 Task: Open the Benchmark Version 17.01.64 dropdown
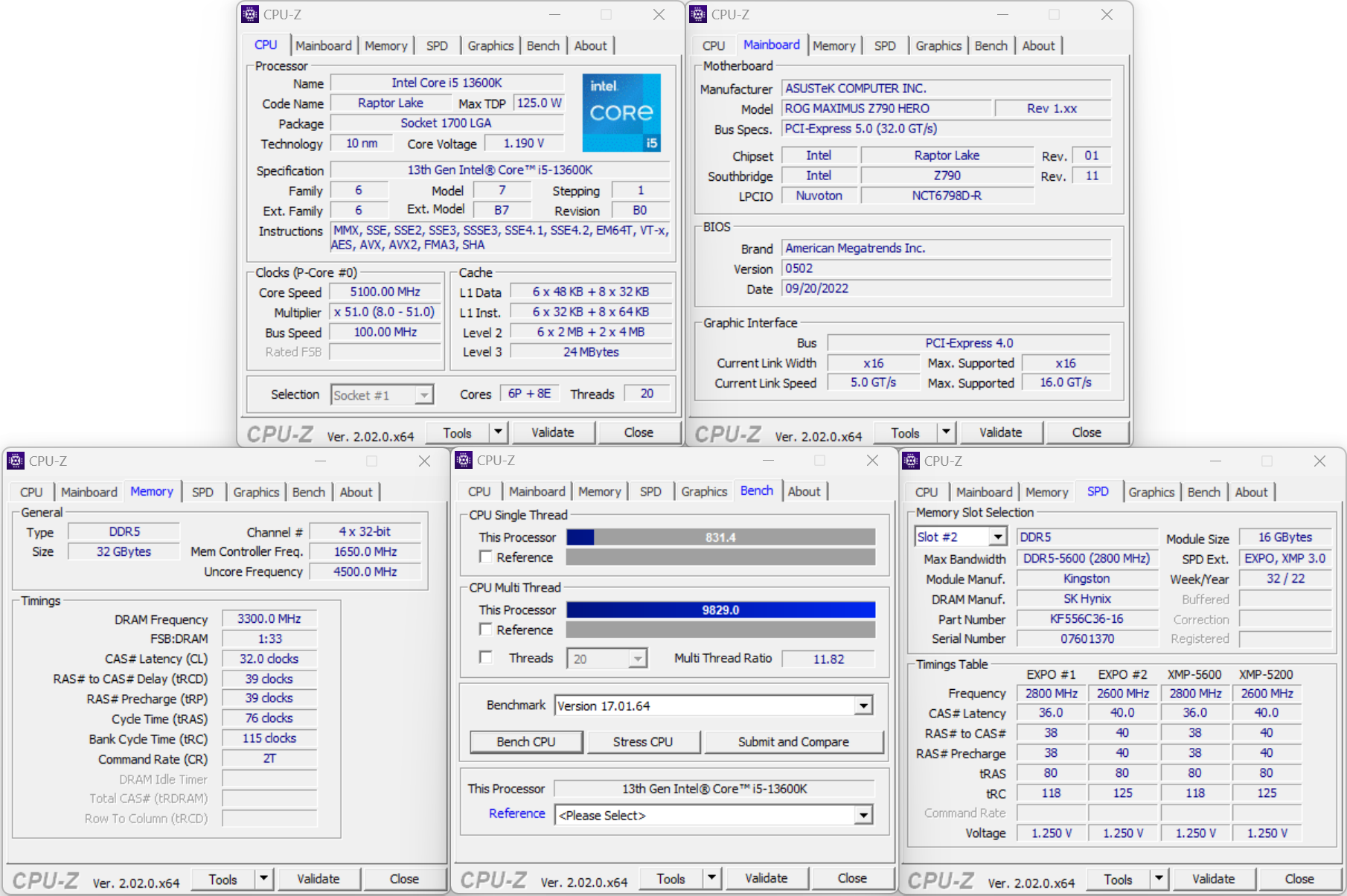pos(863,705)
